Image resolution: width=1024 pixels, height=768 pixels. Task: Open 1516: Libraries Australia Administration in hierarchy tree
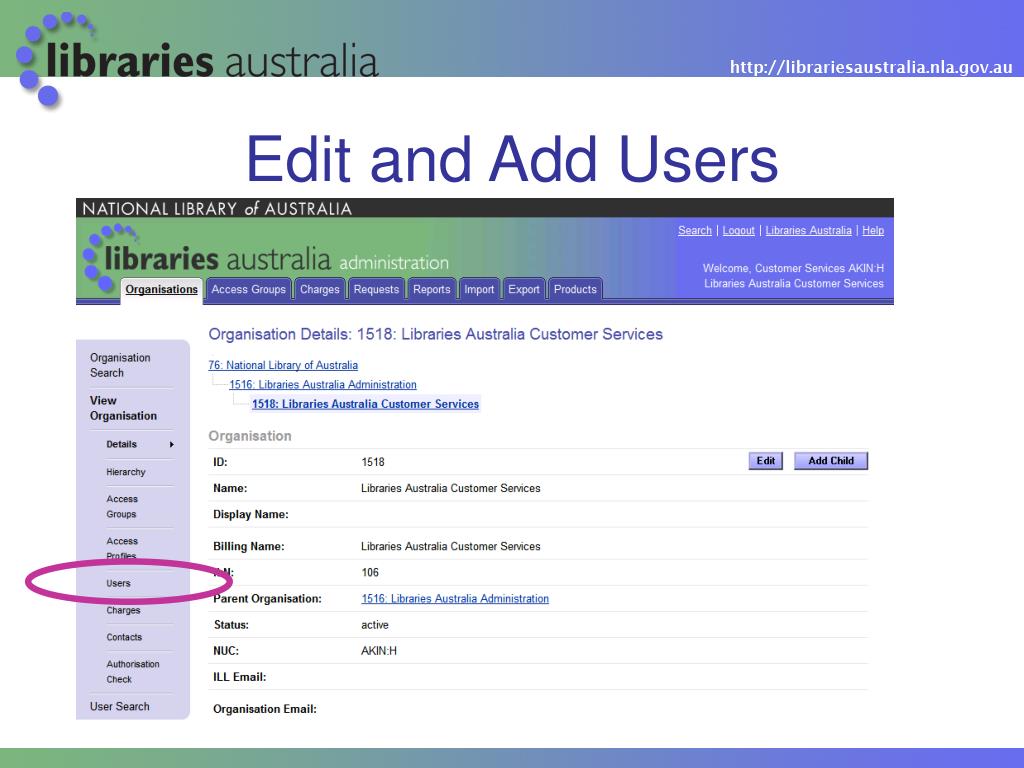coord(323,385)
